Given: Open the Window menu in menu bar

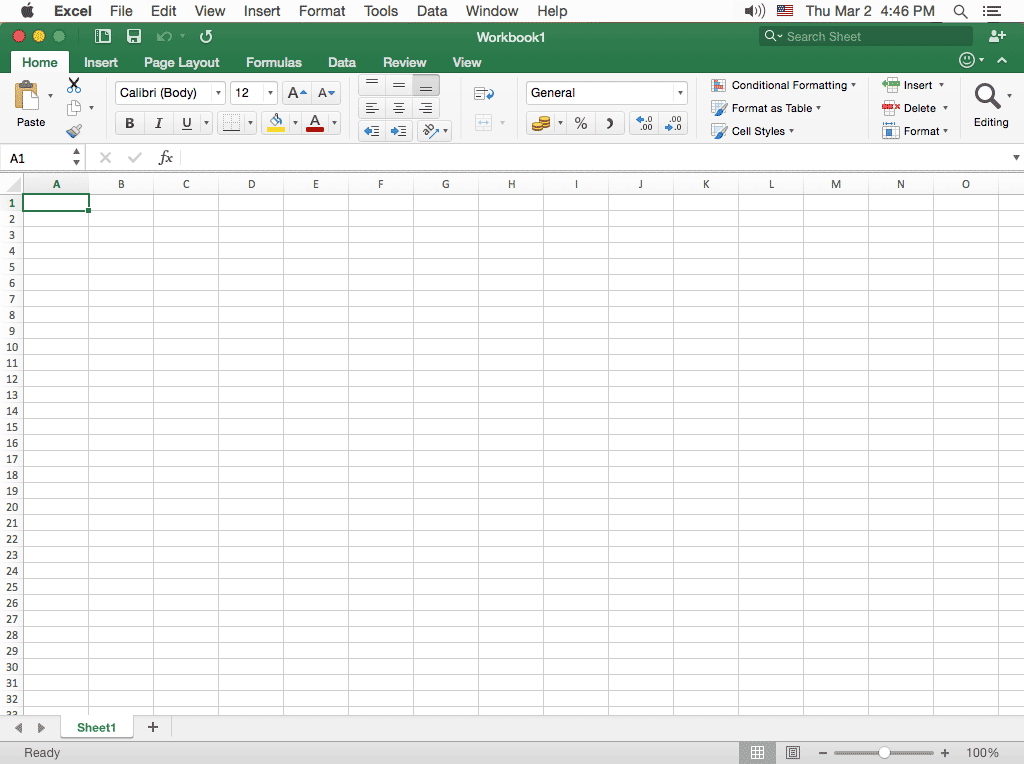Looking at the screenshot, I should click(x=492, y=11).
